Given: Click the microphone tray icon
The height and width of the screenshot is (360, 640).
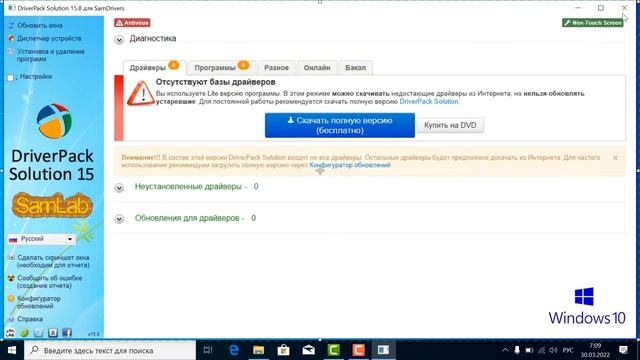Looking at the screenshot, I should click(x=517, y=350).
